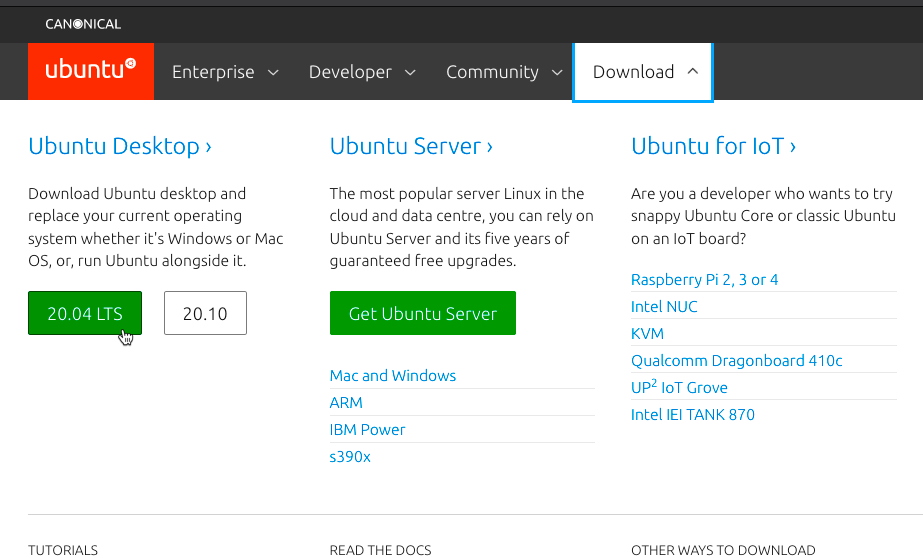The width and height of the screenshot is (923, 558).
Task: Click the Canonical logo text
Action: (x=83, y=24)
